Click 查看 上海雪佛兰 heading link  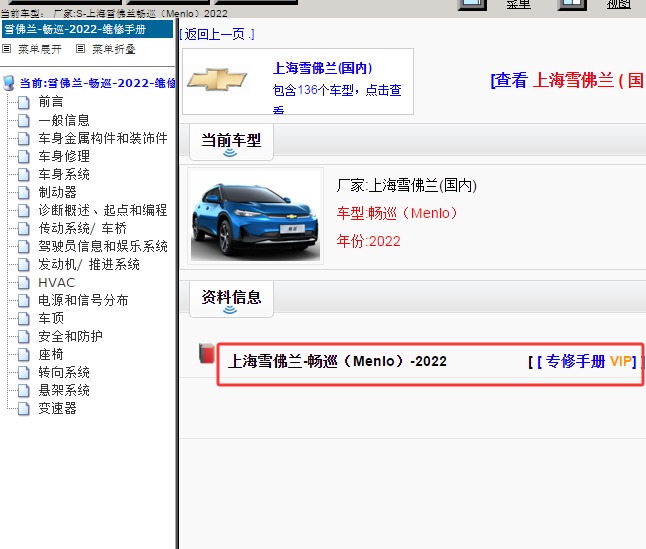[x=568, y=80]
